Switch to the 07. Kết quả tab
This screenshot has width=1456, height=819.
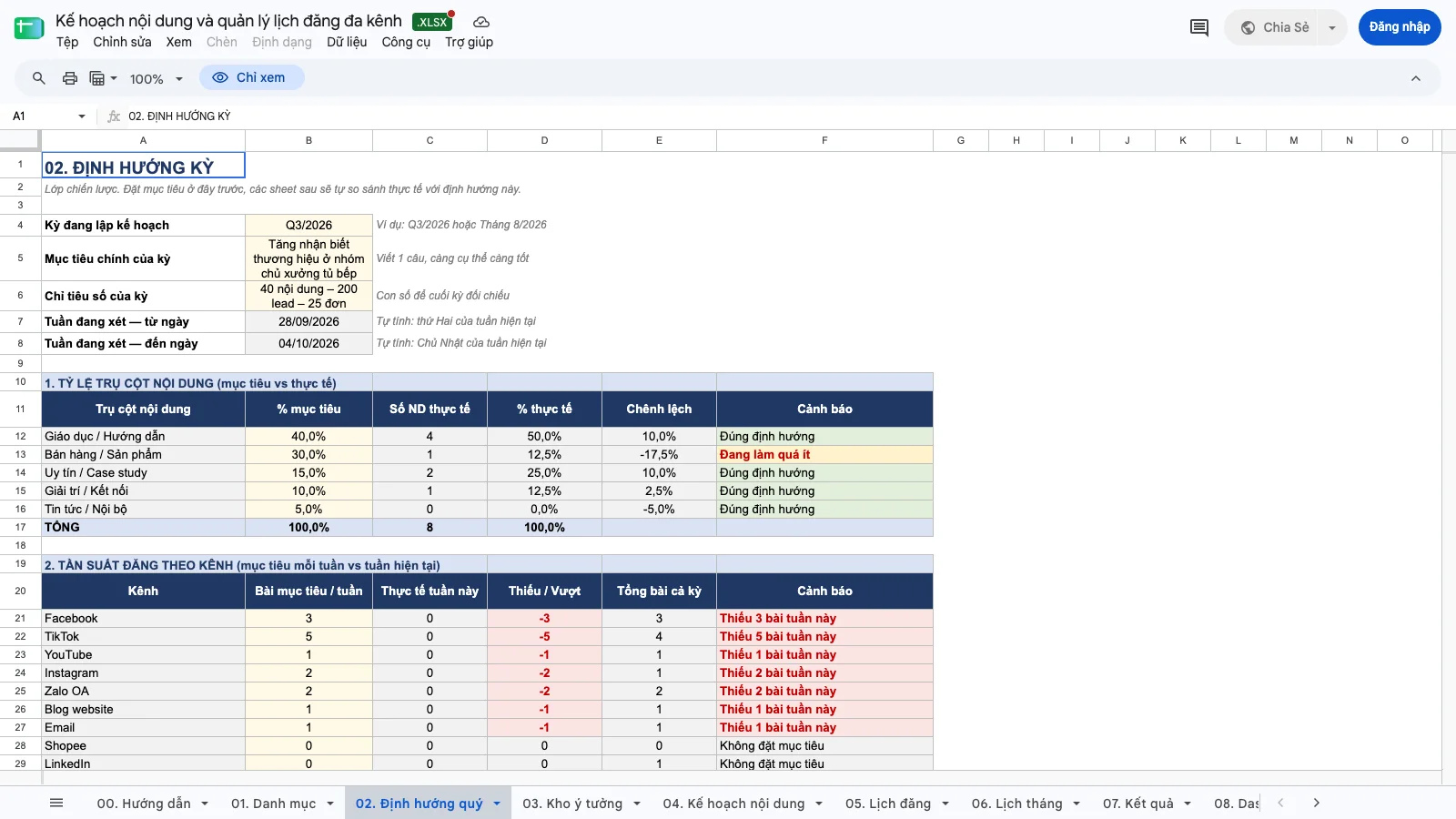(1138, 804)
